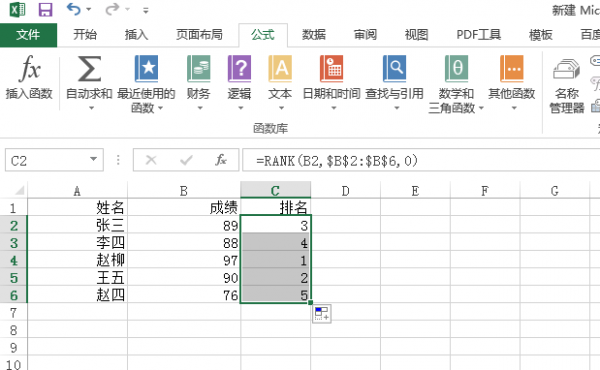Expand the 财务 dropdown arrow

[x=200, y=108]
